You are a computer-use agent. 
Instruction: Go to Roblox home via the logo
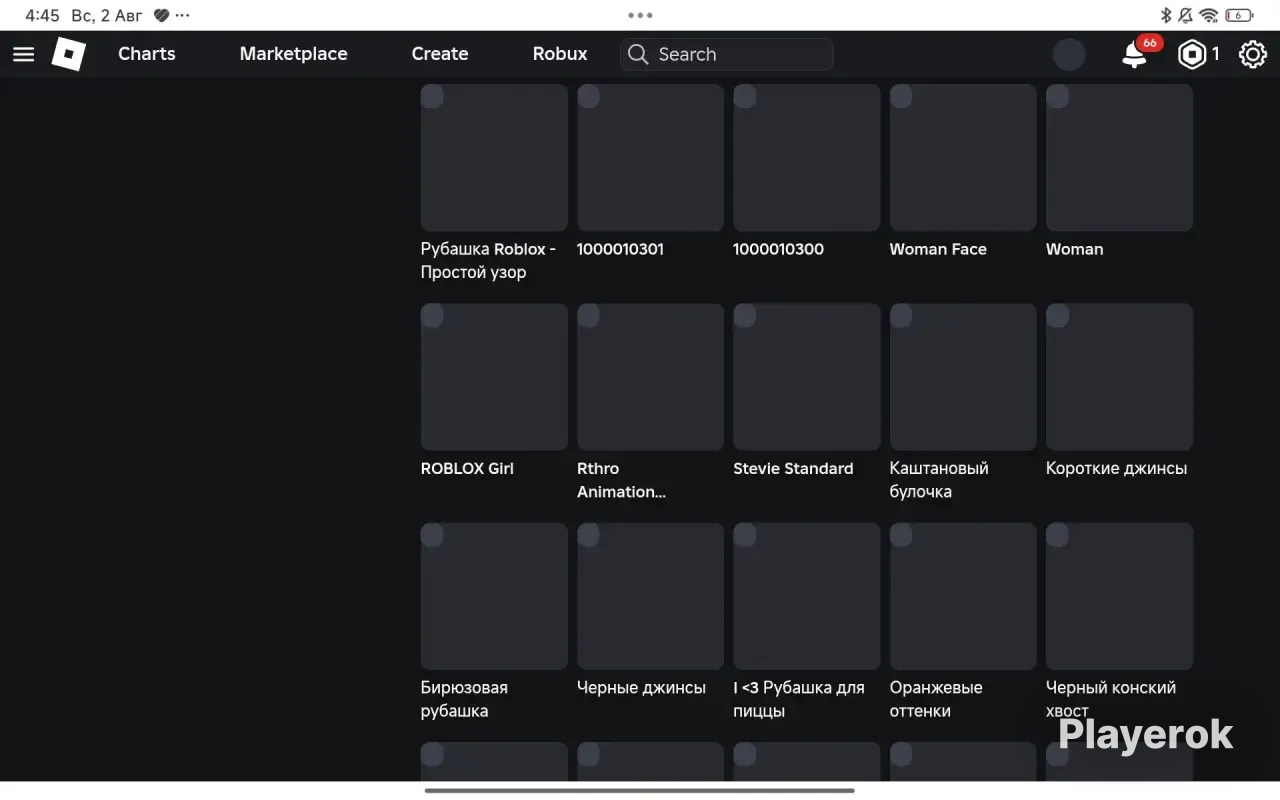(69, 54)
